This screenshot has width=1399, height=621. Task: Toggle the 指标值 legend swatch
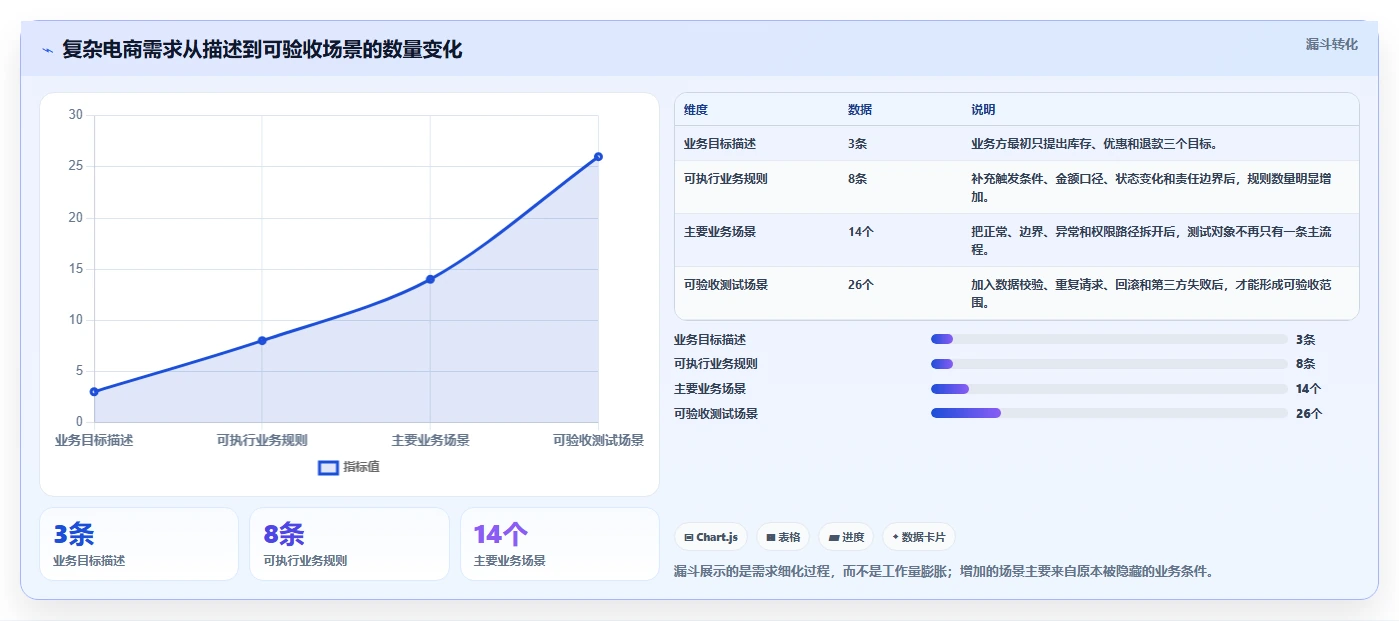point(328,467)
